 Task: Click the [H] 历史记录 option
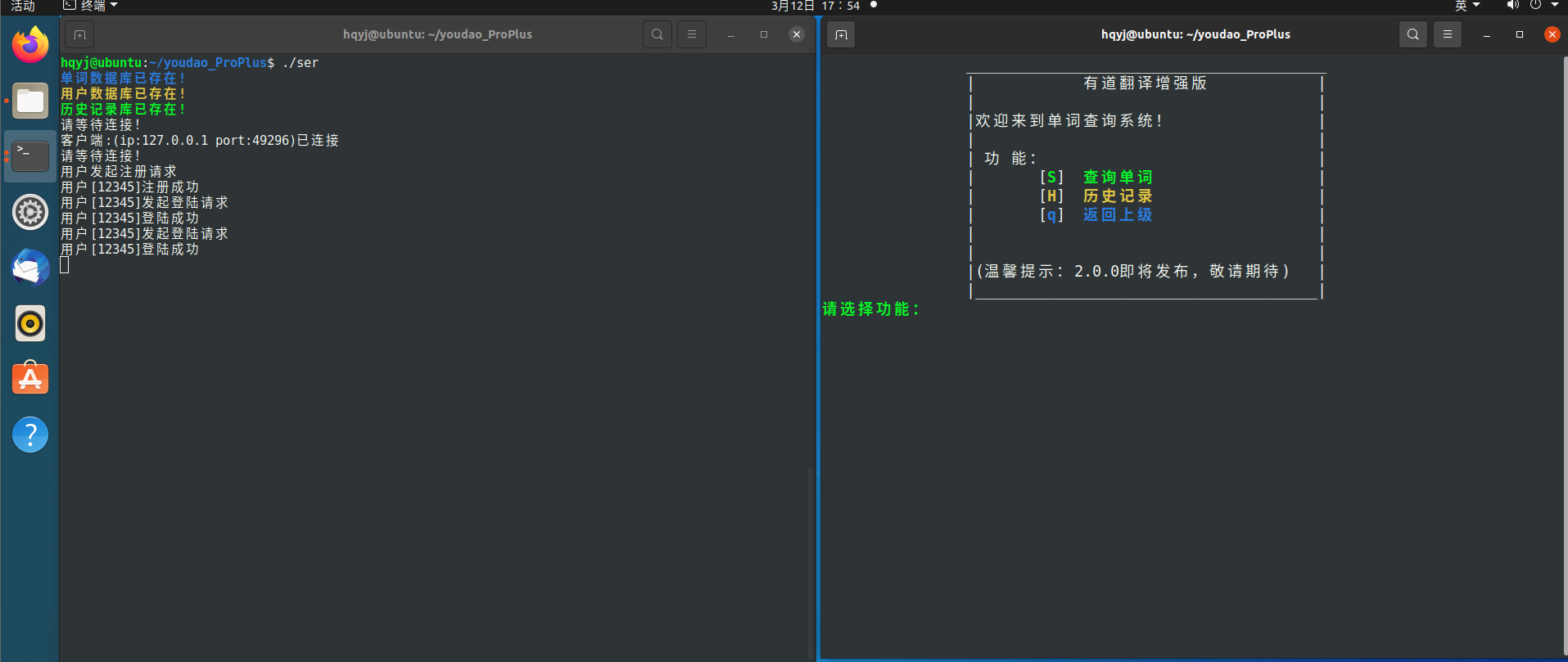tap(1096, 196)
